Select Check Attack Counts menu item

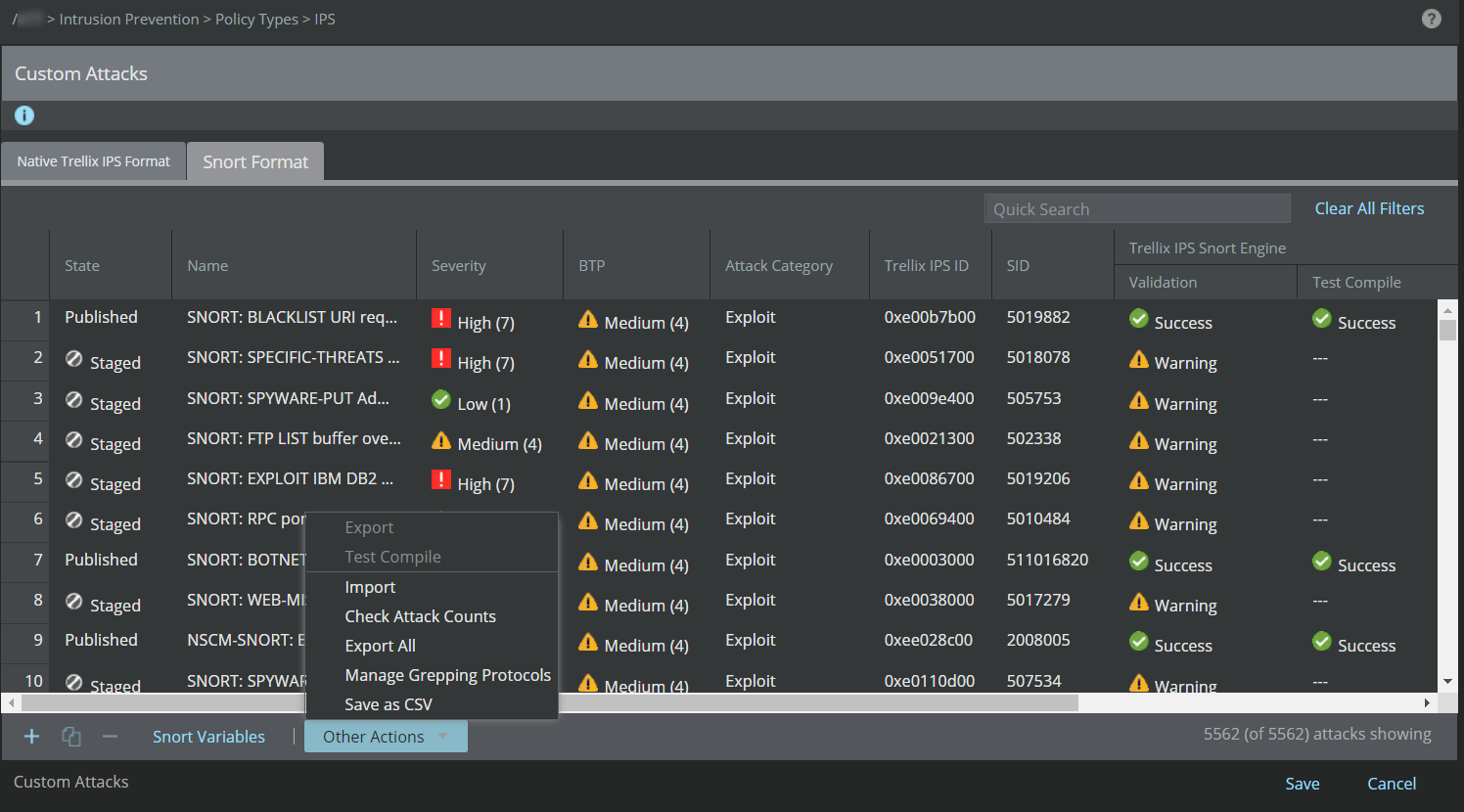(x=421, y=616)
